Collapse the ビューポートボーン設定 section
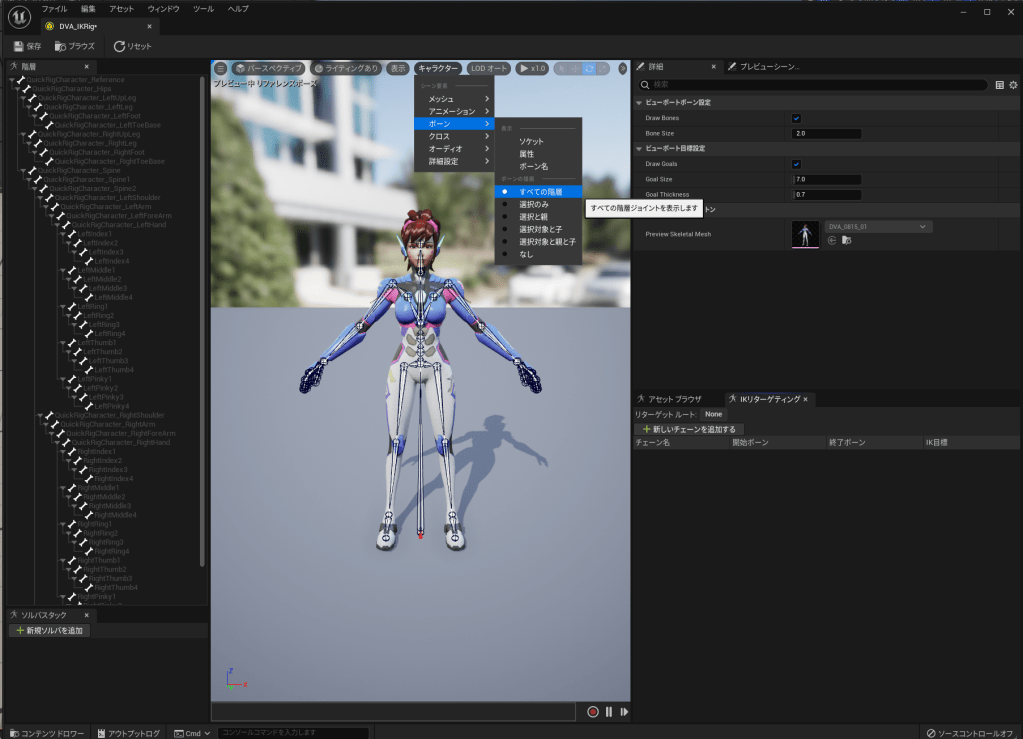The height and width of the screenshot is (739, 1023). click(639, 103)
